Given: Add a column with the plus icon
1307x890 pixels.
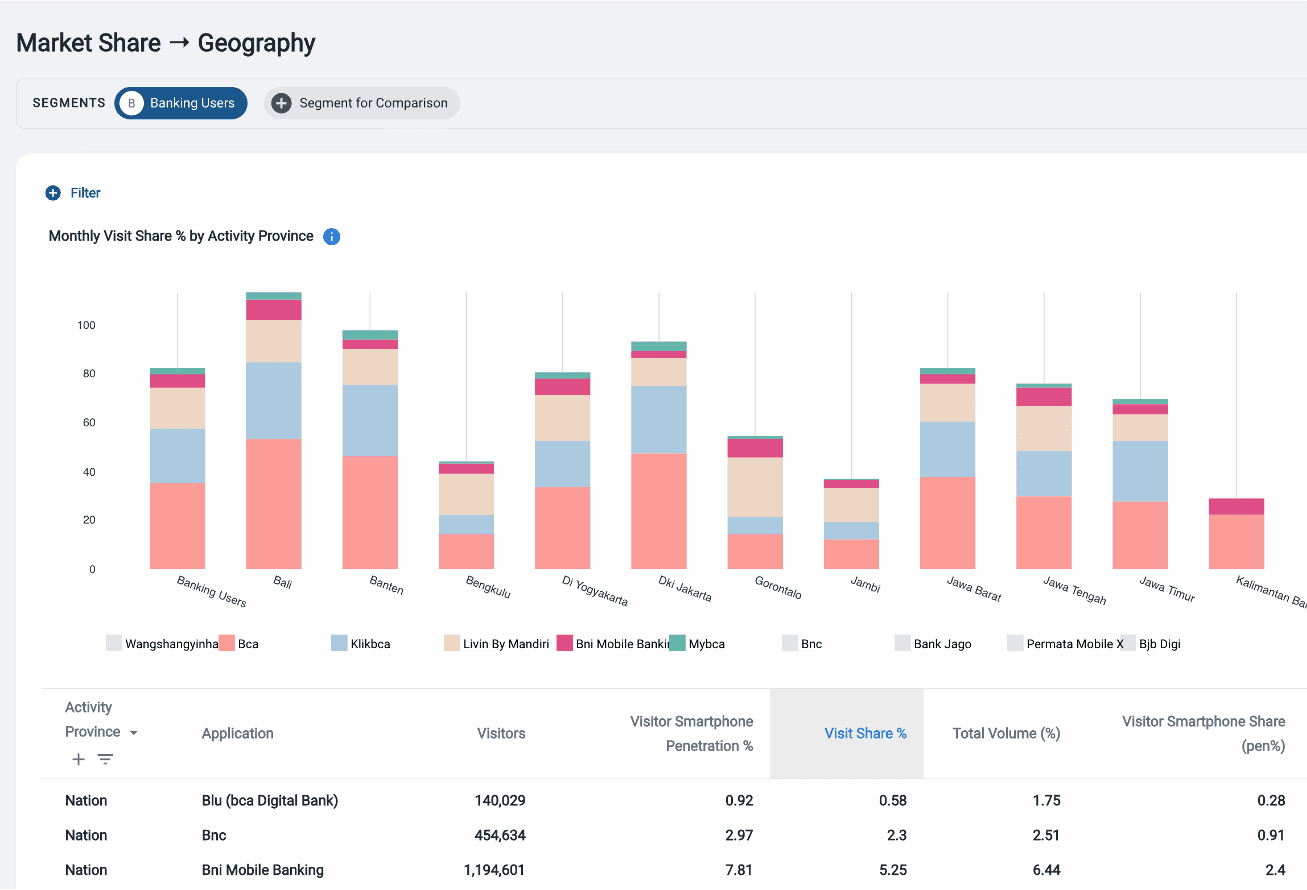Looking at the screenshot, I should coord(79,760).
